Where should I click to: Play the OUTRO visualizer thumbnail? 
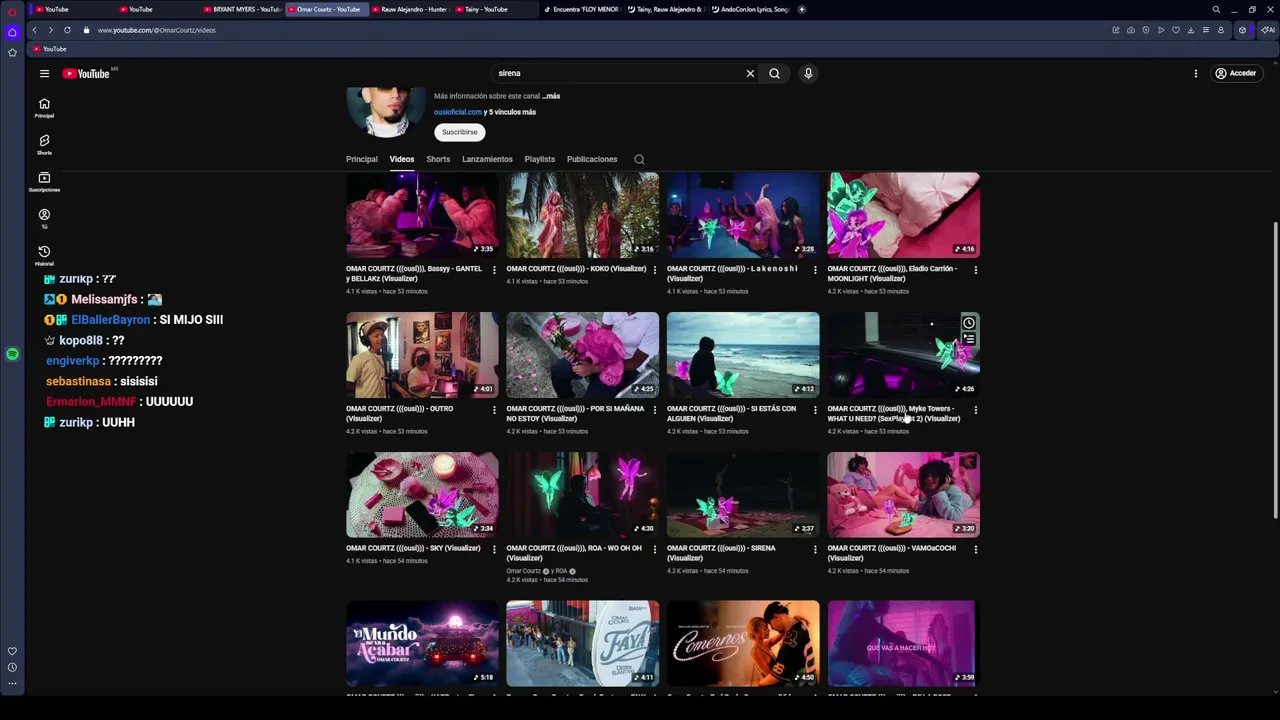pos(422,354)
